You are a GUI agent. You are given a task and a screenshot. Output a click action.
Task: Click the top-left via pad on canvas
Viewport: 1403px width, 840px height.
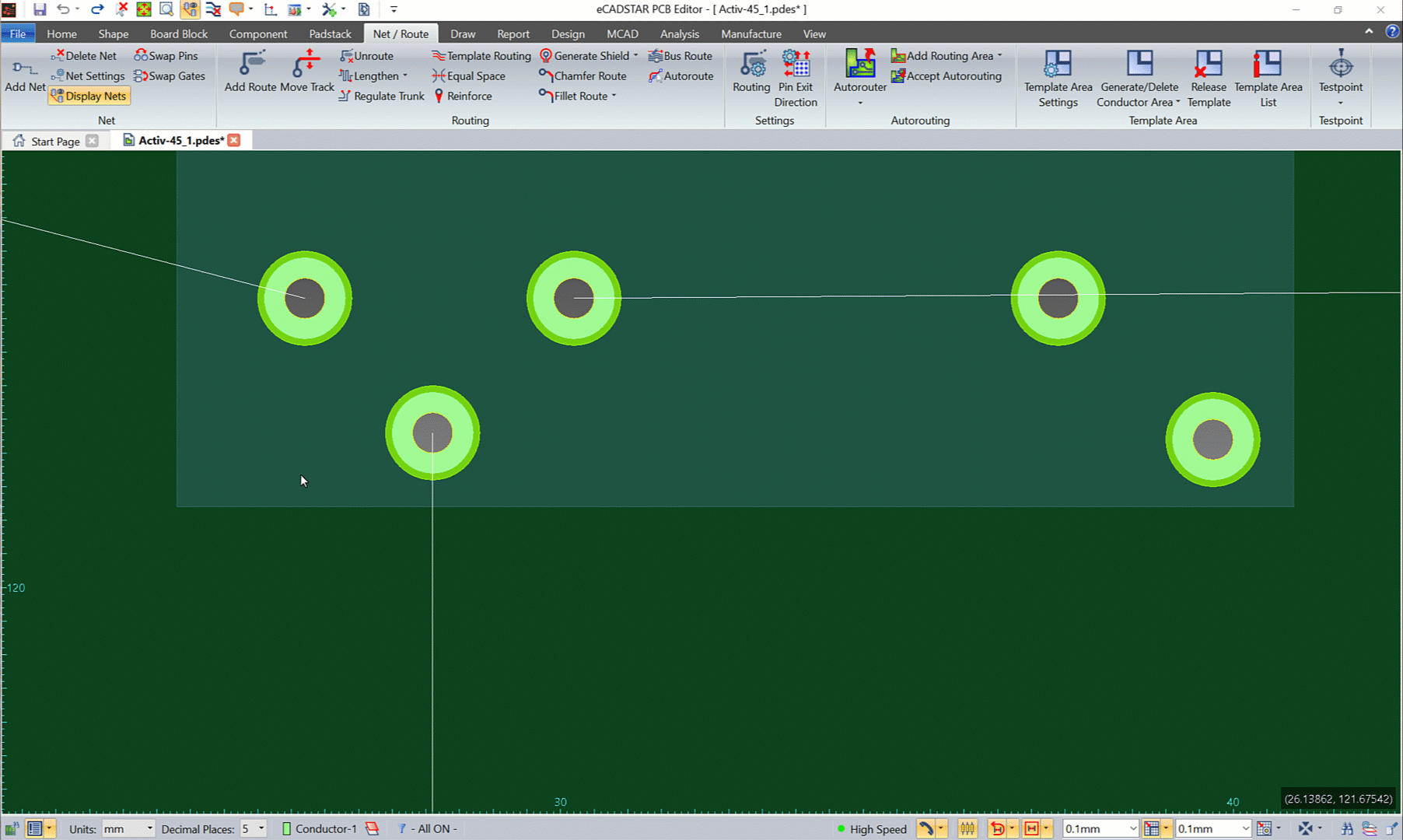click(305, 298)
